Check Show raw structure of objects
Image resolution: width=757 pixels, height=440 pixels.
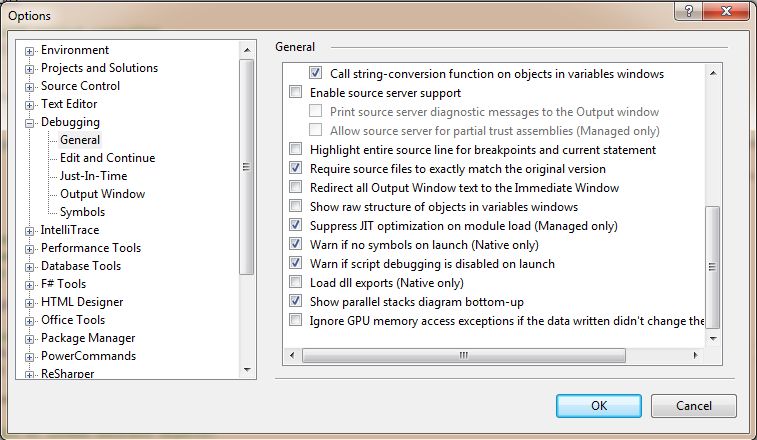tap(295, 206)
